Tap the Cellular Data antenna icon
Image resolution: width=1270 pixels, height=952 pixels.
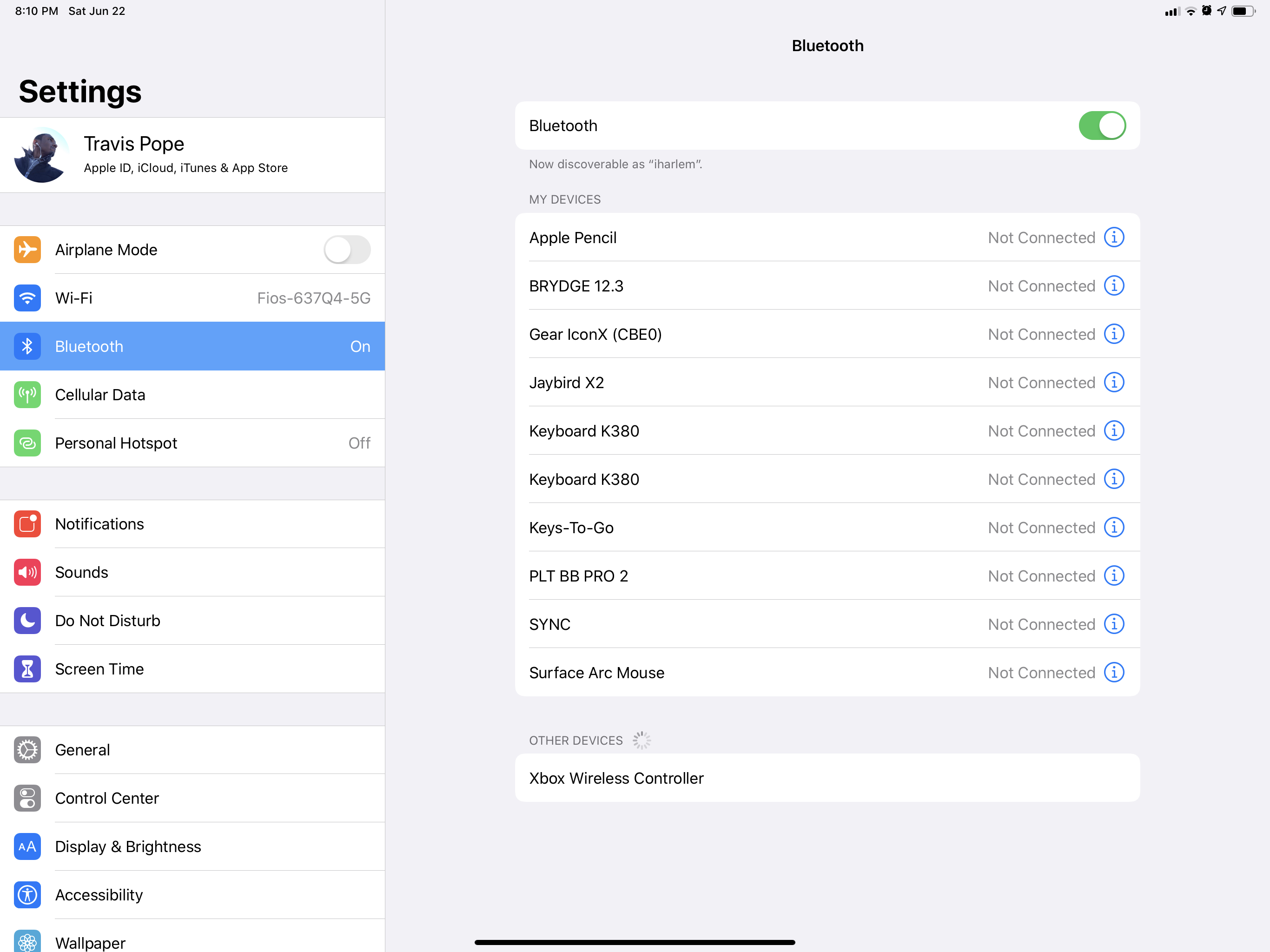pos(27,395)
